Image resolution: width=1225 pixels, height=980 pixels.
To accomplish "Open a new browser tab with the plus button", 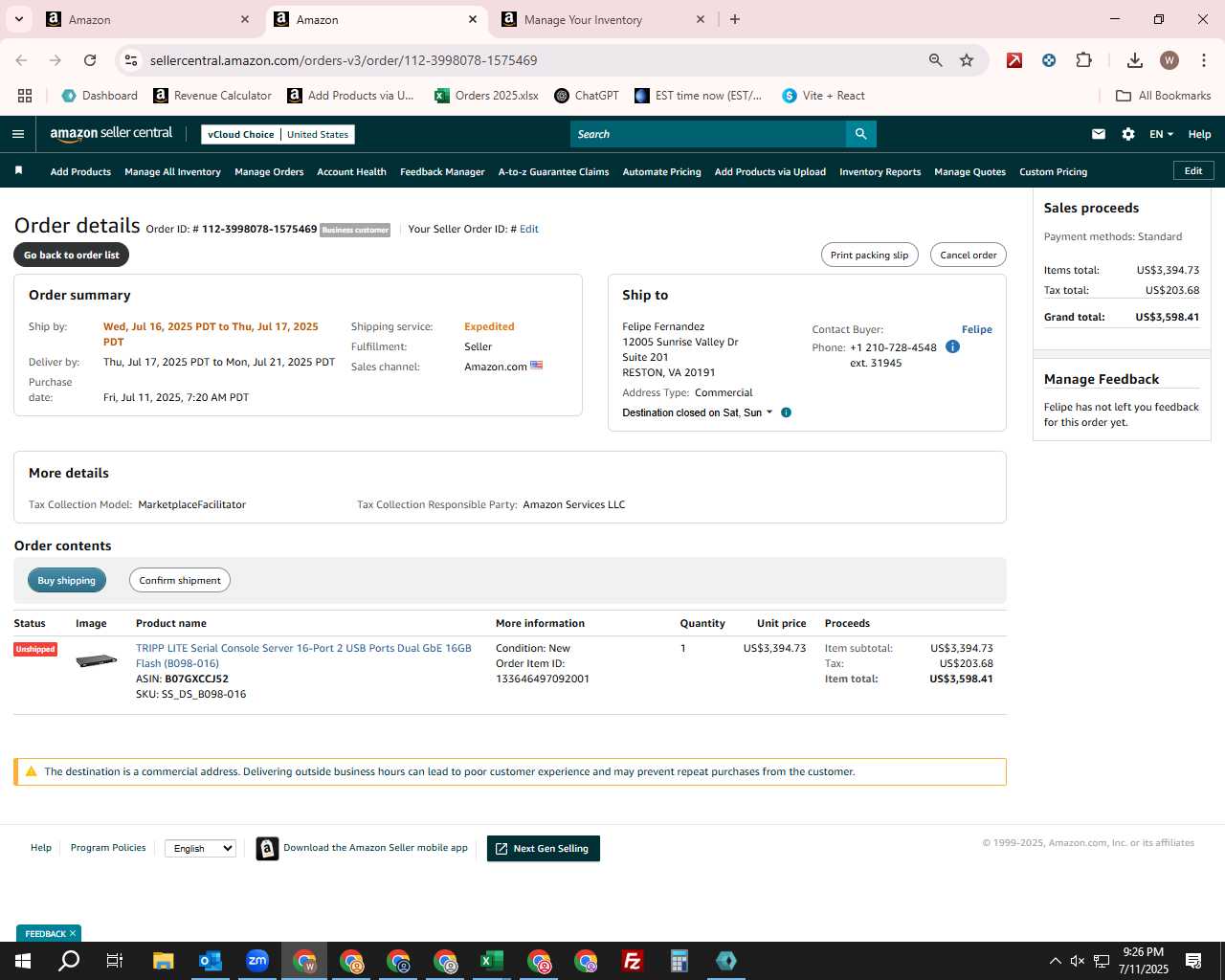I will [x=735, y=19].
